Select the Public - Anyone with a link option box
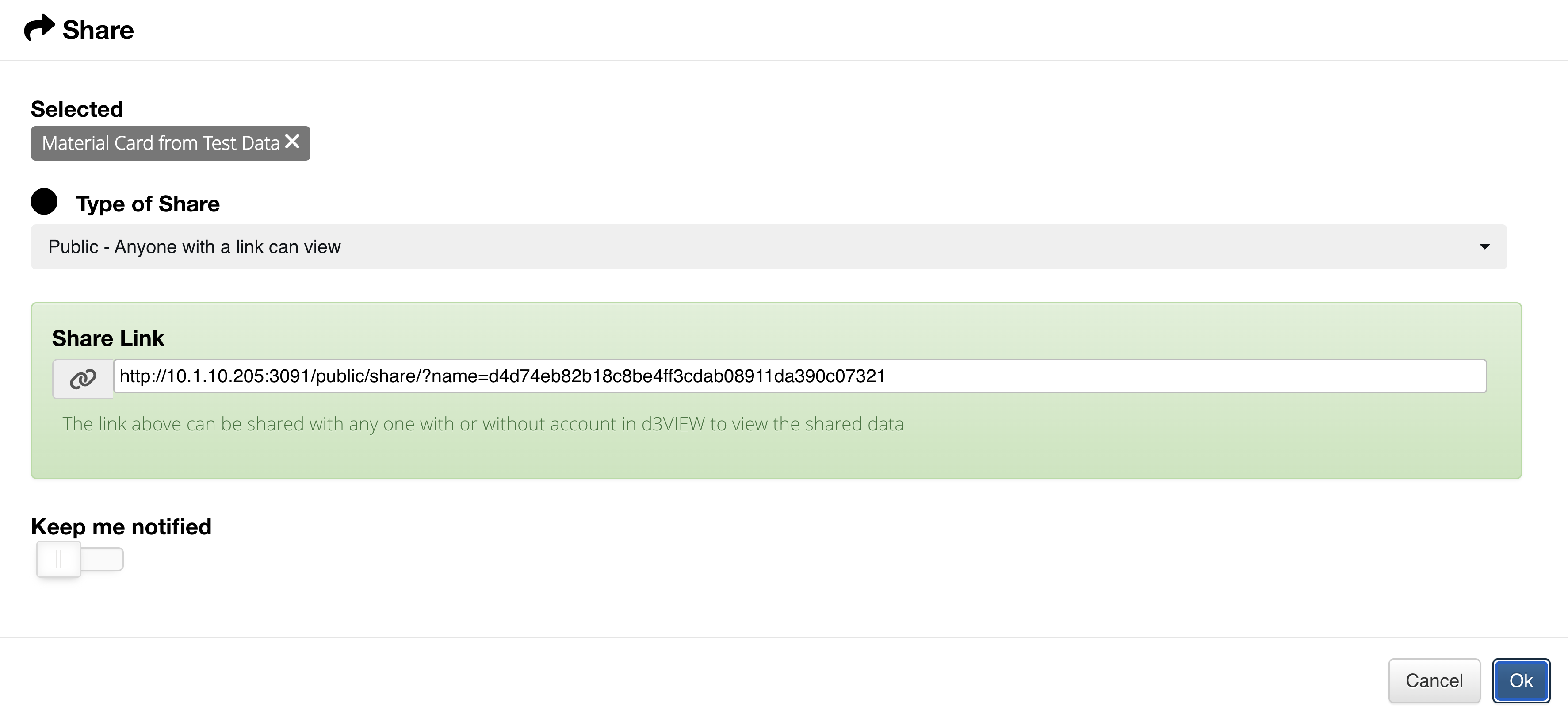The height and width of the screenshot is (722, 1568). point(769,246)
